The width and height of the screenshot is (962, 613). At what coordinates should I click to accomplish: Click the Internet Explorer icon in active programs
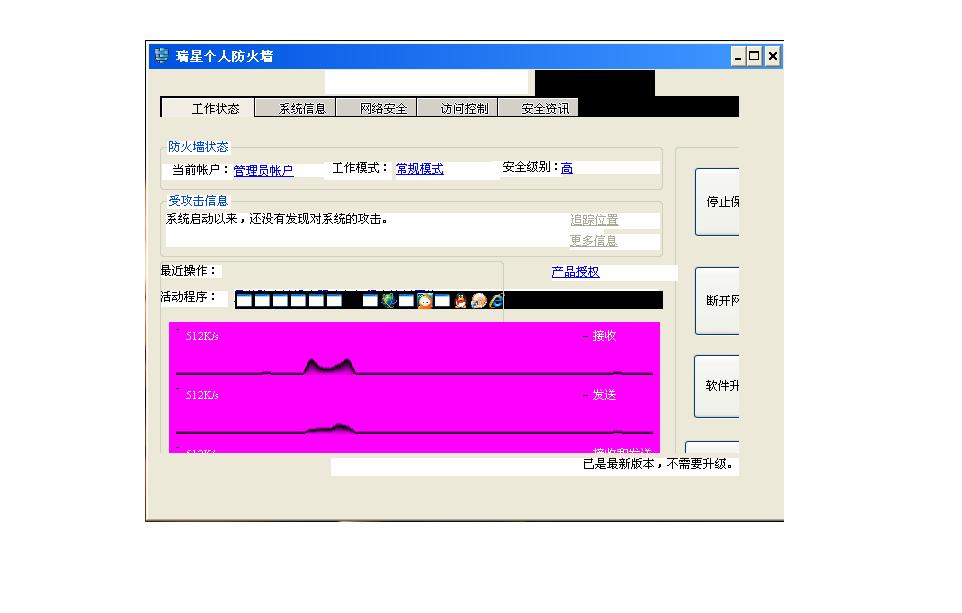496,300
